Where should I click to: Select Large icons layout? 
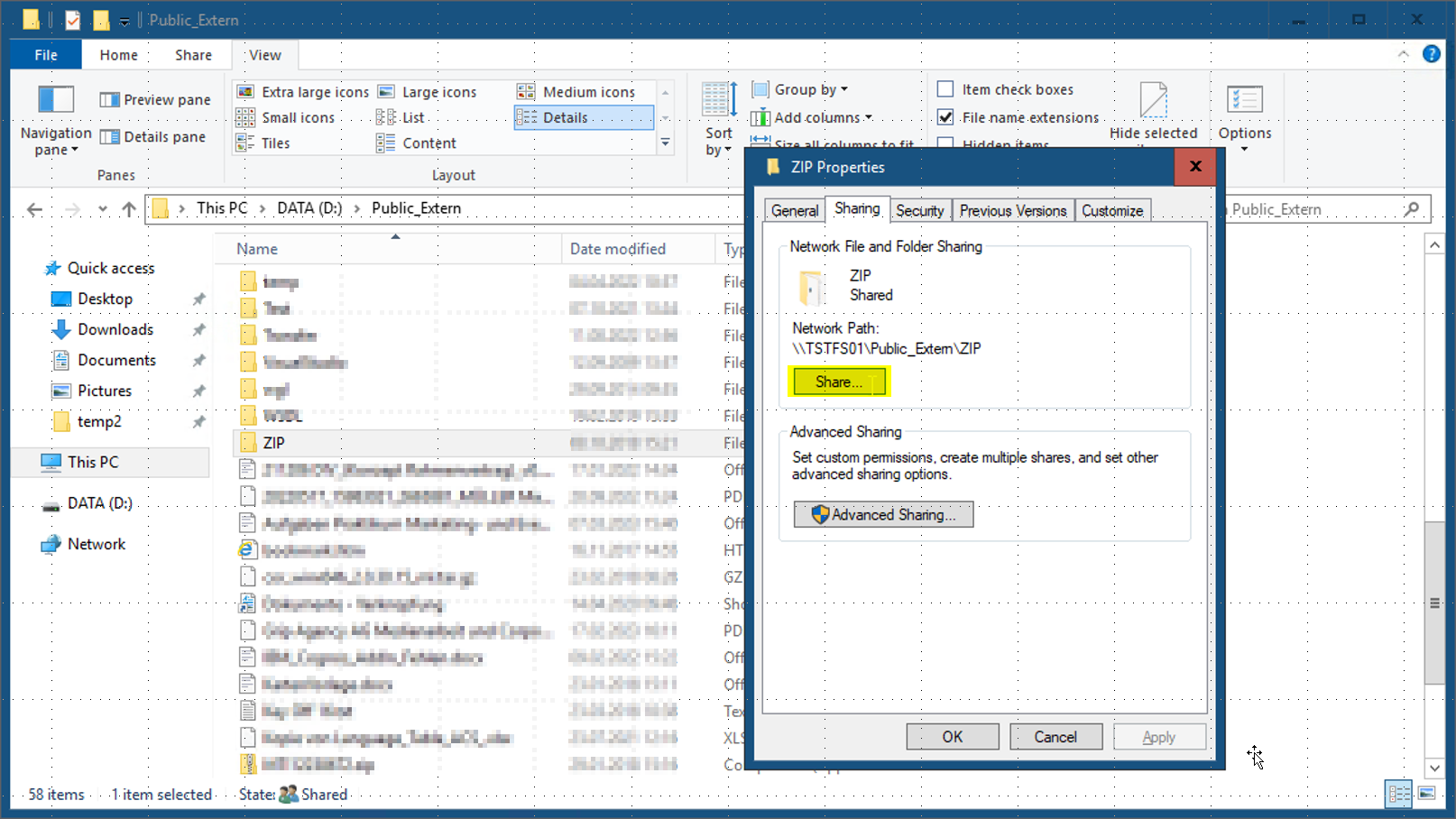427,92
